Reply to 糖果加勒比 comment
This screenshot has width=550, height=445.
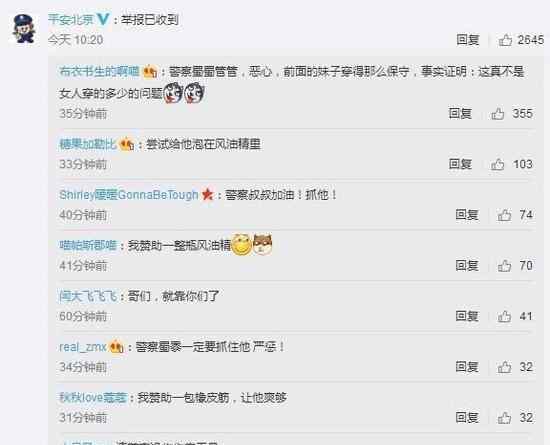[460, 164]
